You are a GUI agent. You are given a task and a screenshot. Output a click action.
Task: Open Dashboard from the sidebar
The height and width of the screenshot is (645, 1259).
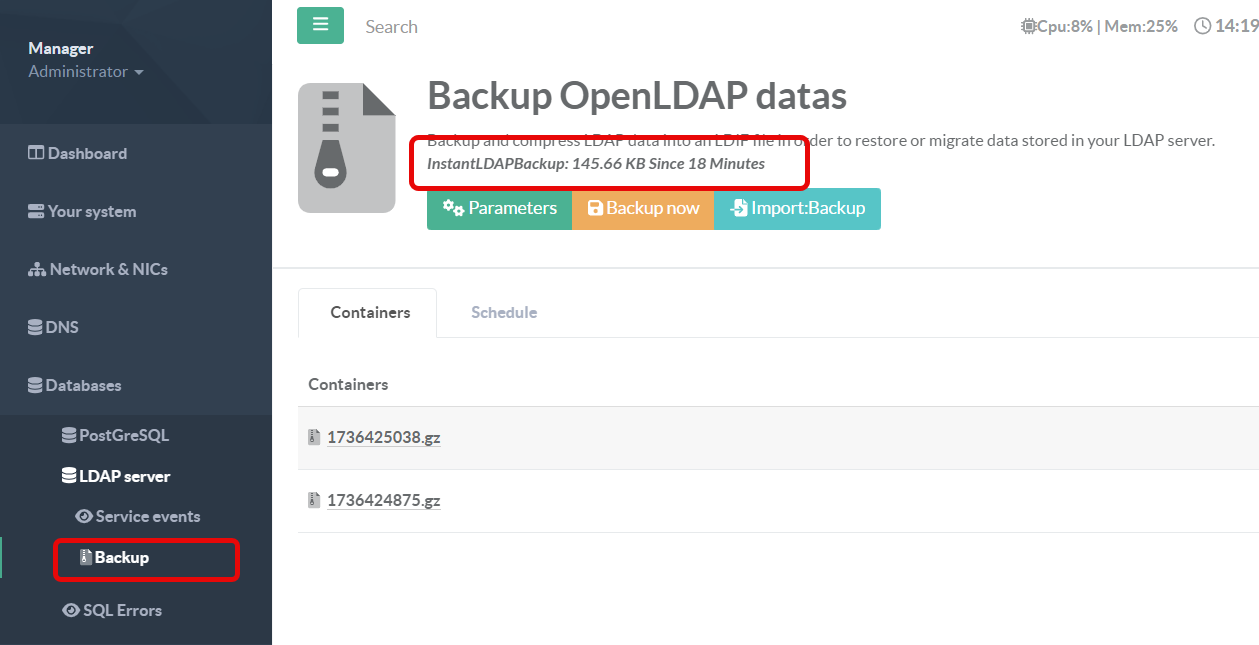[x=78, y=153]
